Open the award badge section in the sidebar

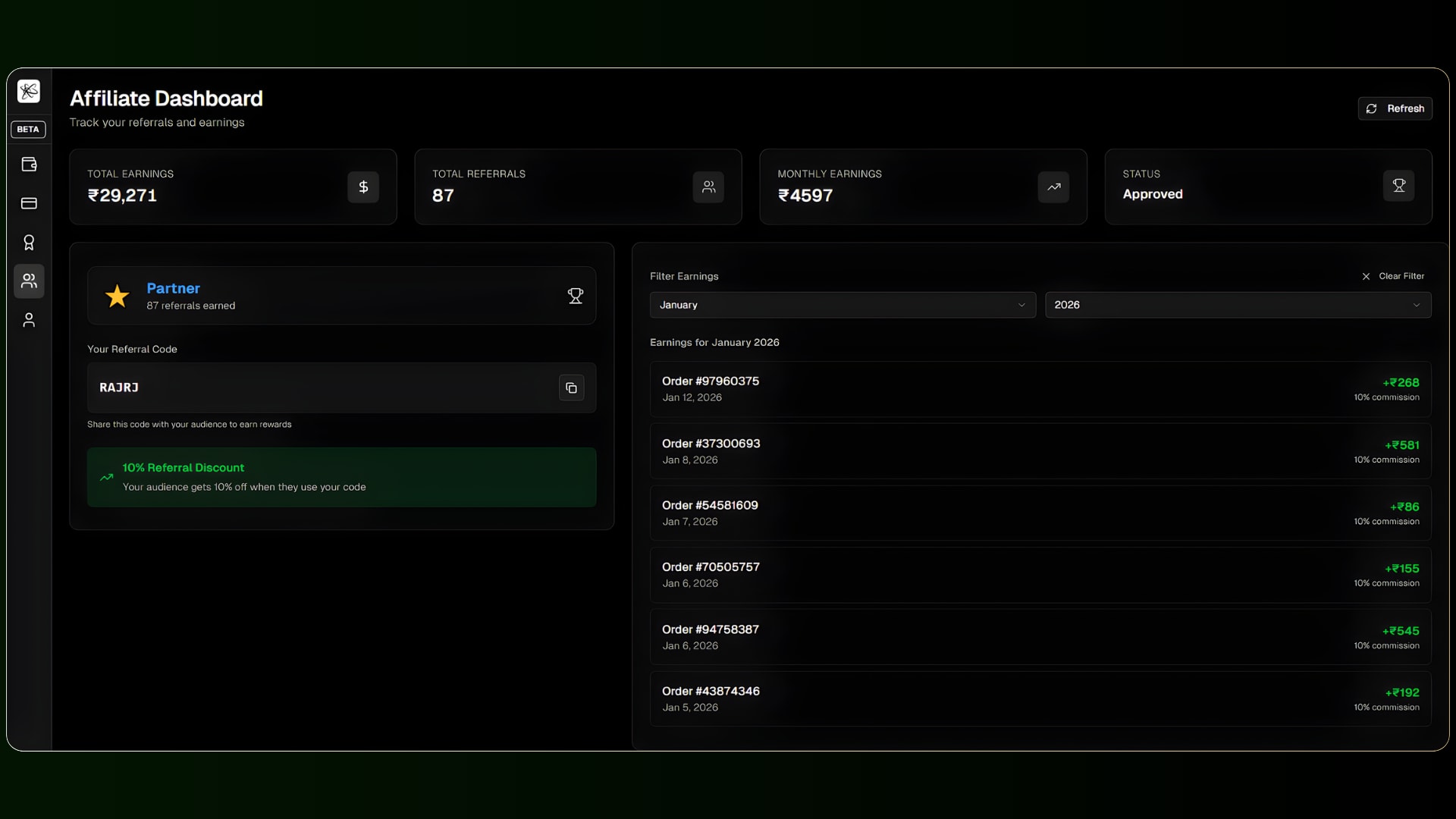coord(29,243)
